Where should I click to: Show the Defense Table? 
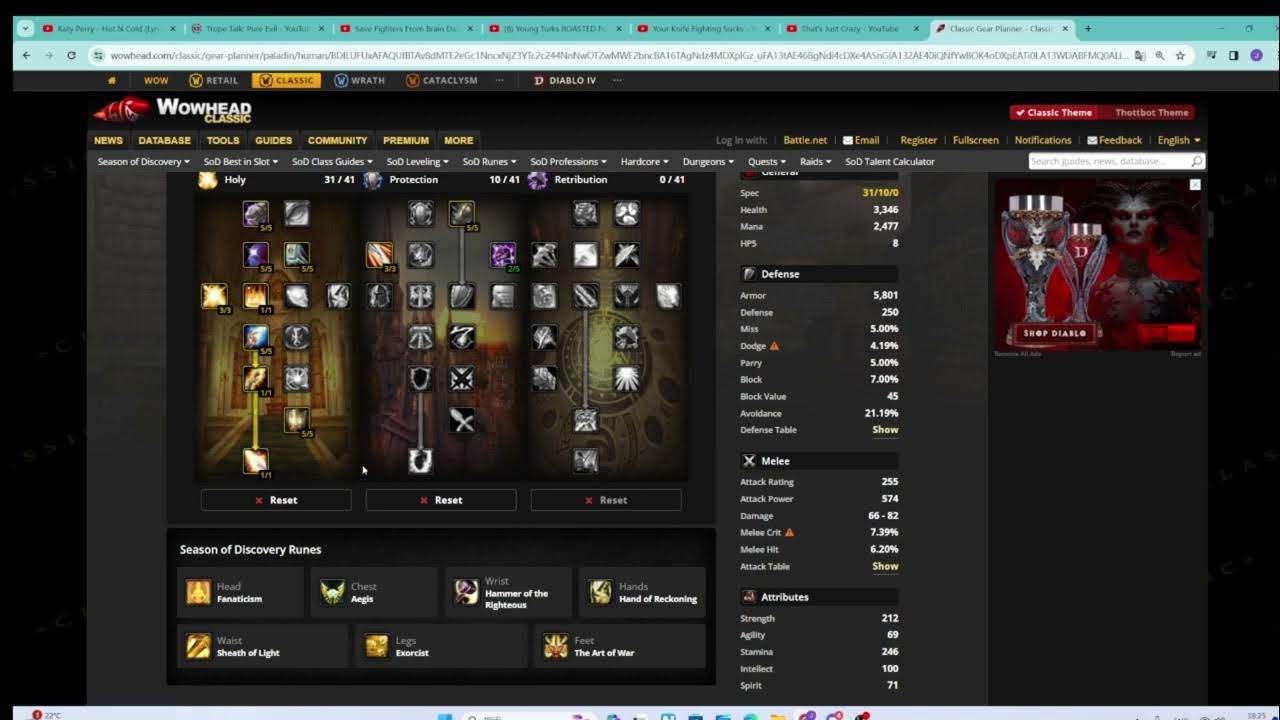(x=885, y=430)
